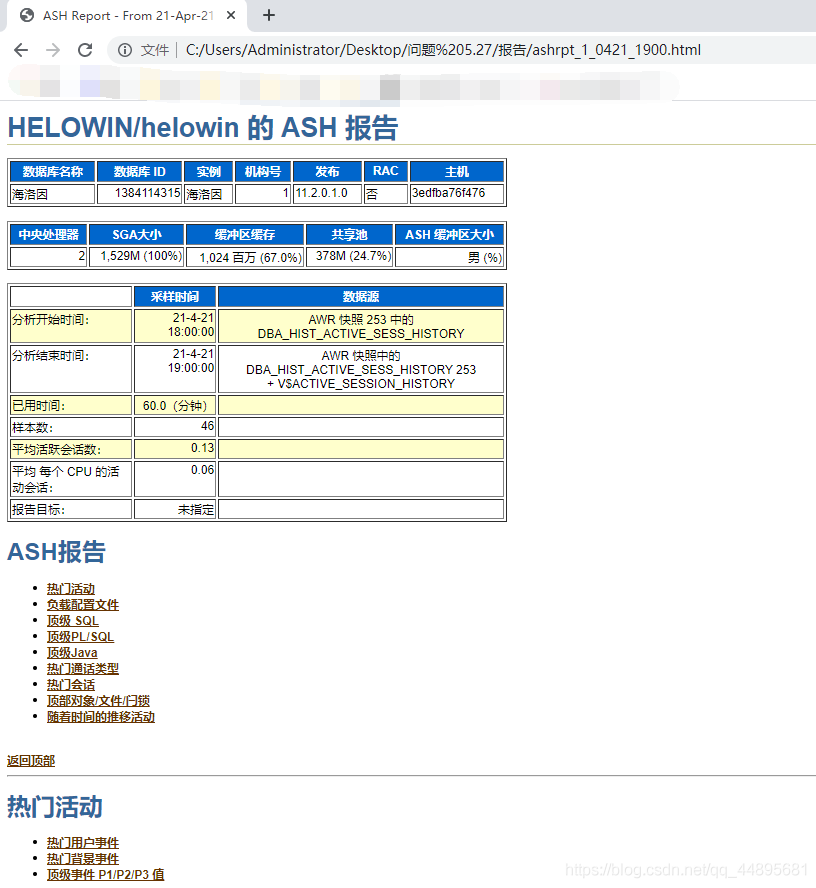Viewport: 816px width, 888px height.
Task: Click the buffer cache value 1,024 百万 (67.0%)
Action: pyautogui.click(x=245, y=258)
